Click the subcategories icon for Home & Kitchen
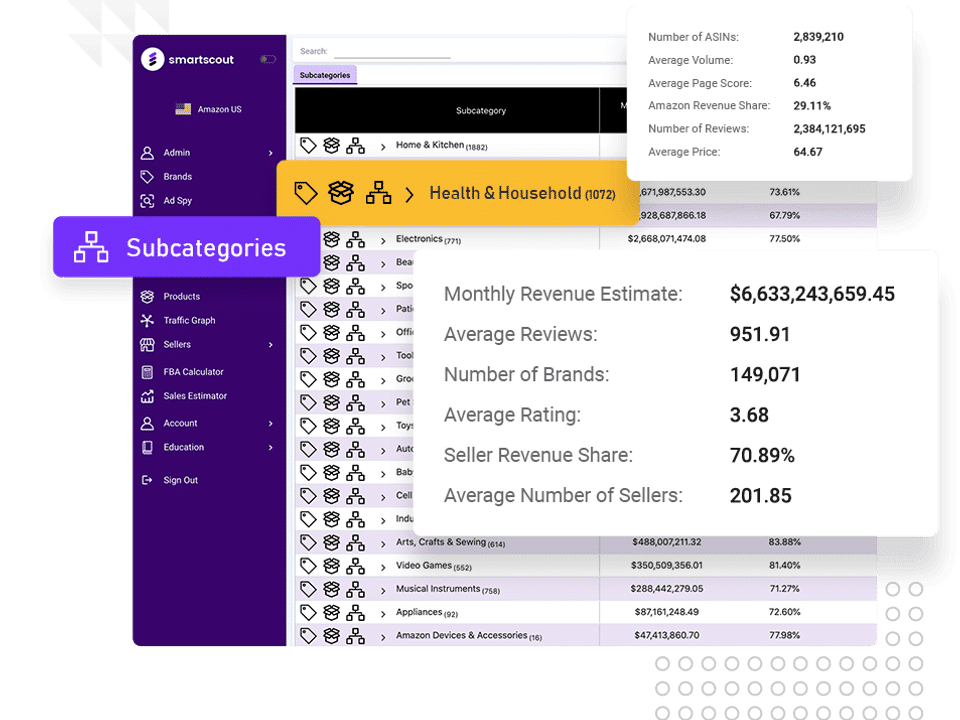The width and height of the screenshot is (960, 720). [x=355, y=146]
